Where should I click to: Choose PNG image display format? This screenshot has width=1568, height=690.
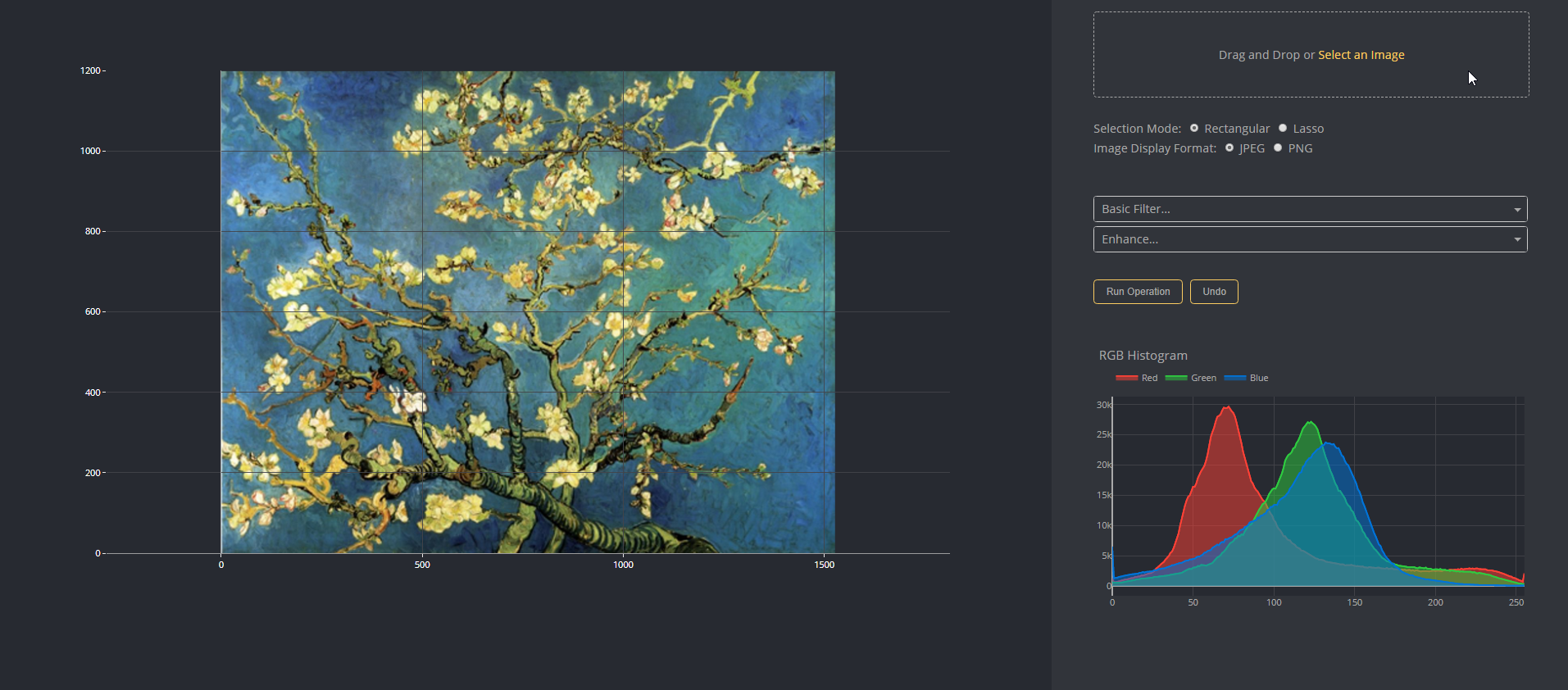[1278, 148]
